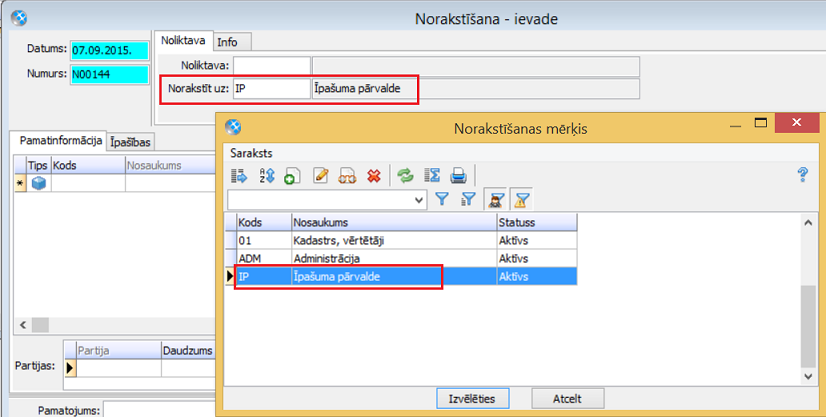
Task: Add a new record with green plus icon
Action: coord(292,175)
